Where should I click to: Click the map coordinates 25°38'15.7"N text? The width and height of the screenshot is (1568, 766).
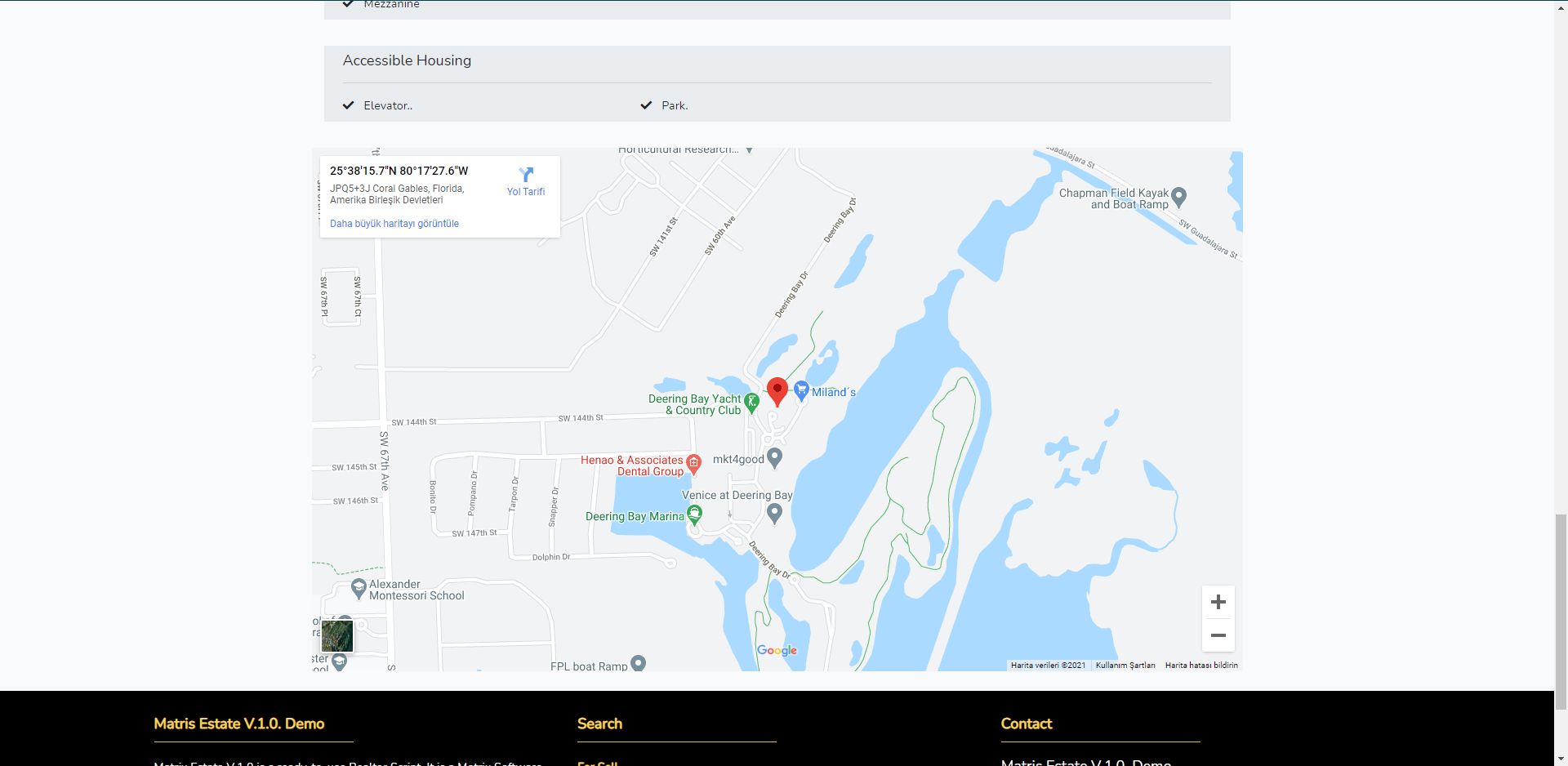pyautogui.click(x=399, y=171)
